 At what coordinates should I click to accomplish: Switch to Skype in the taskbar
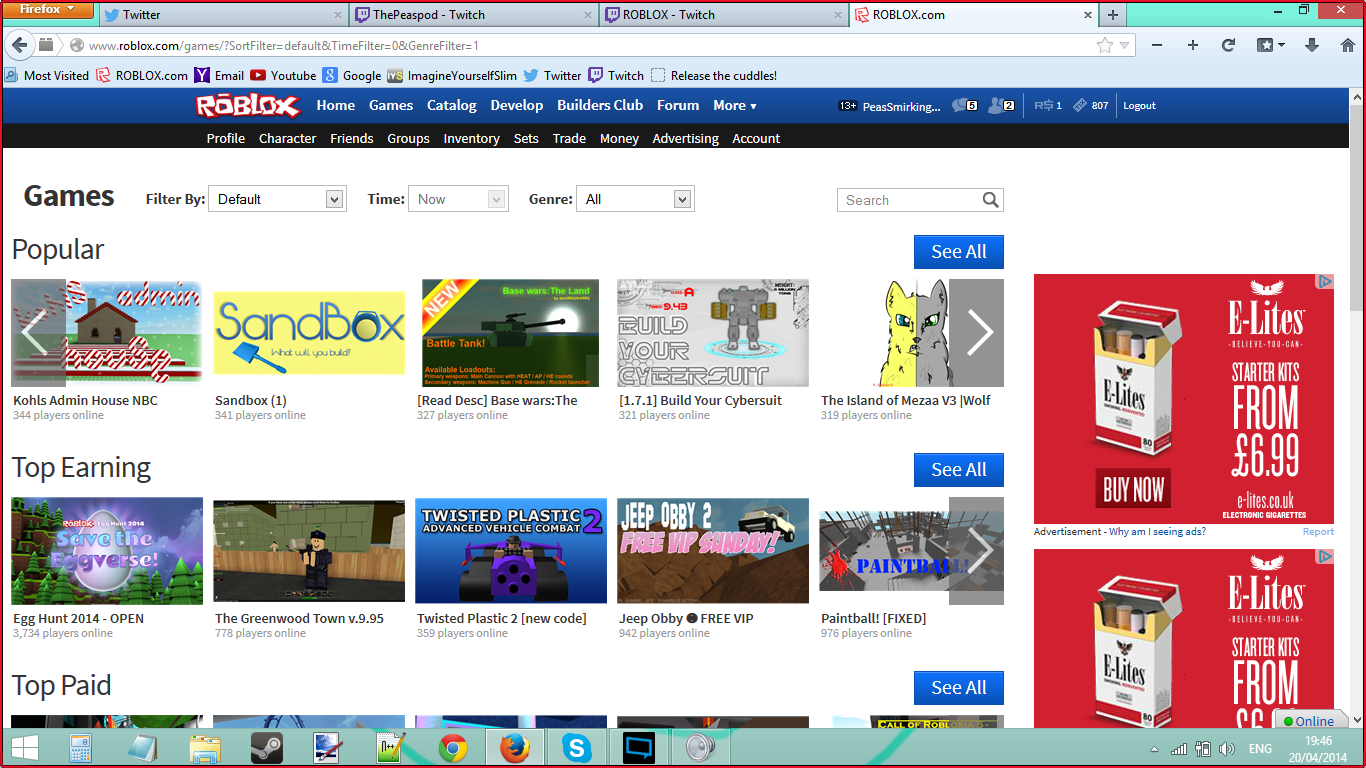[x=576, y=748]
